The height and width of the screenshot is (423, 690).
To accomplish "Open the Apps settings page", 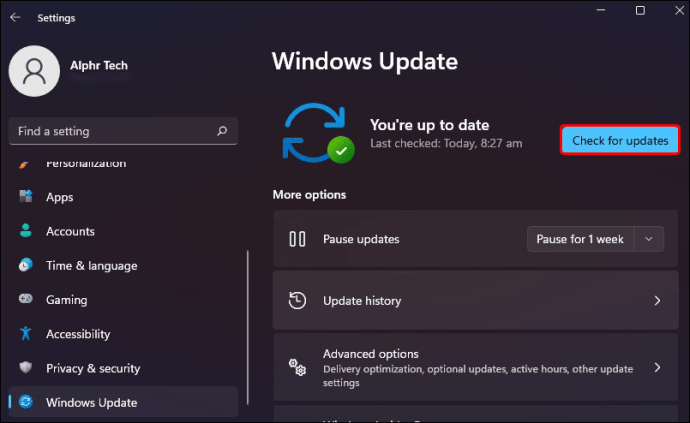I will click(x=123, y=197).
